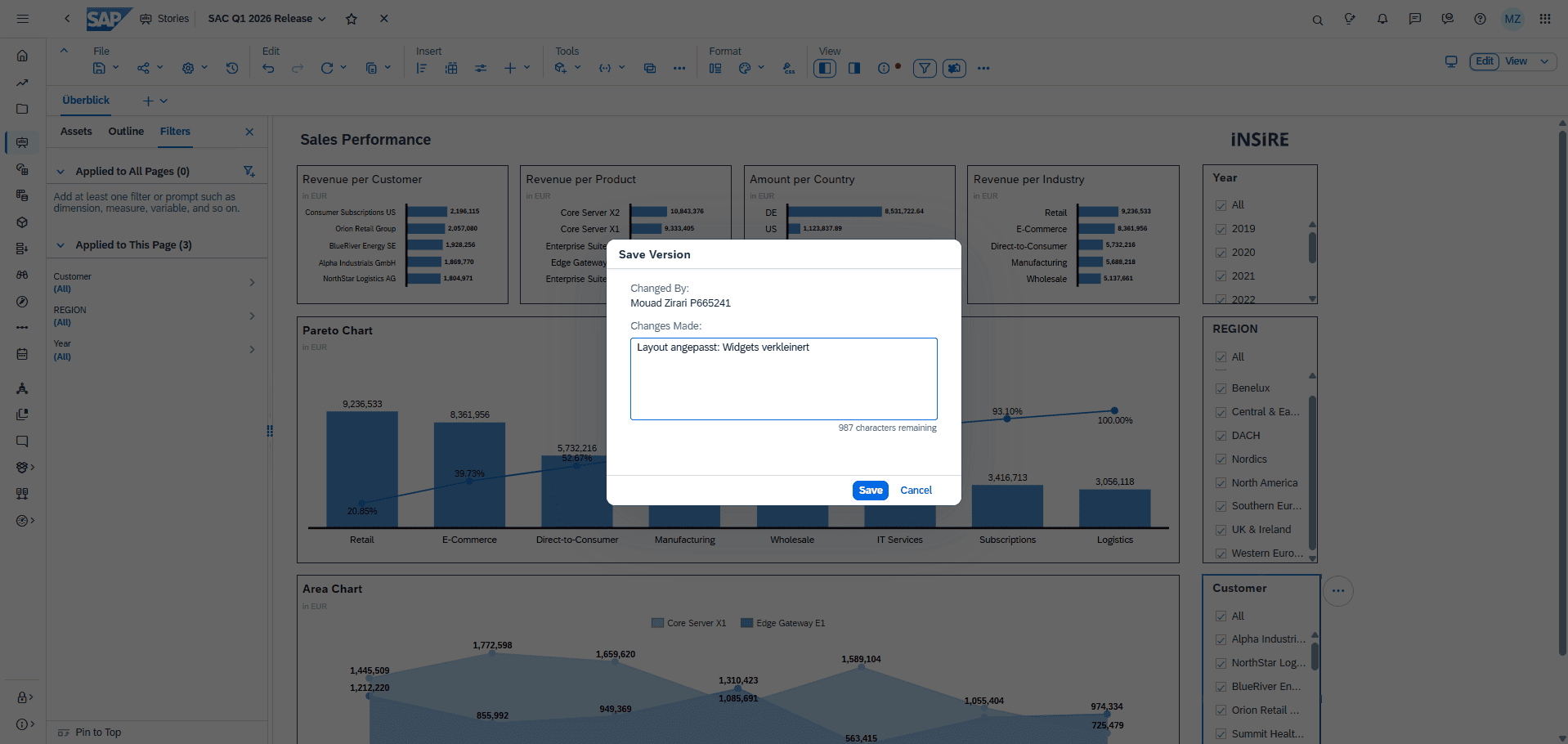Click the undo icon in Edit
The height and width of the screenshot is (744, 1568).
(268, 69)
